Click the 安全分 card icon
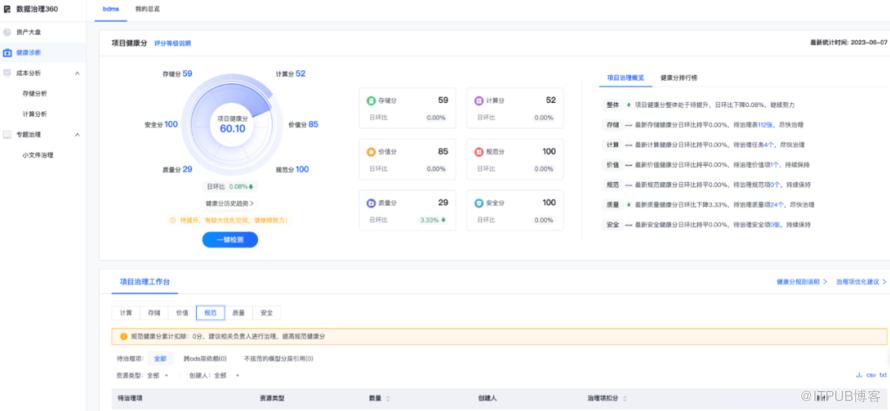The height and width of the screenshot is (411, 890). click(479, 203)
